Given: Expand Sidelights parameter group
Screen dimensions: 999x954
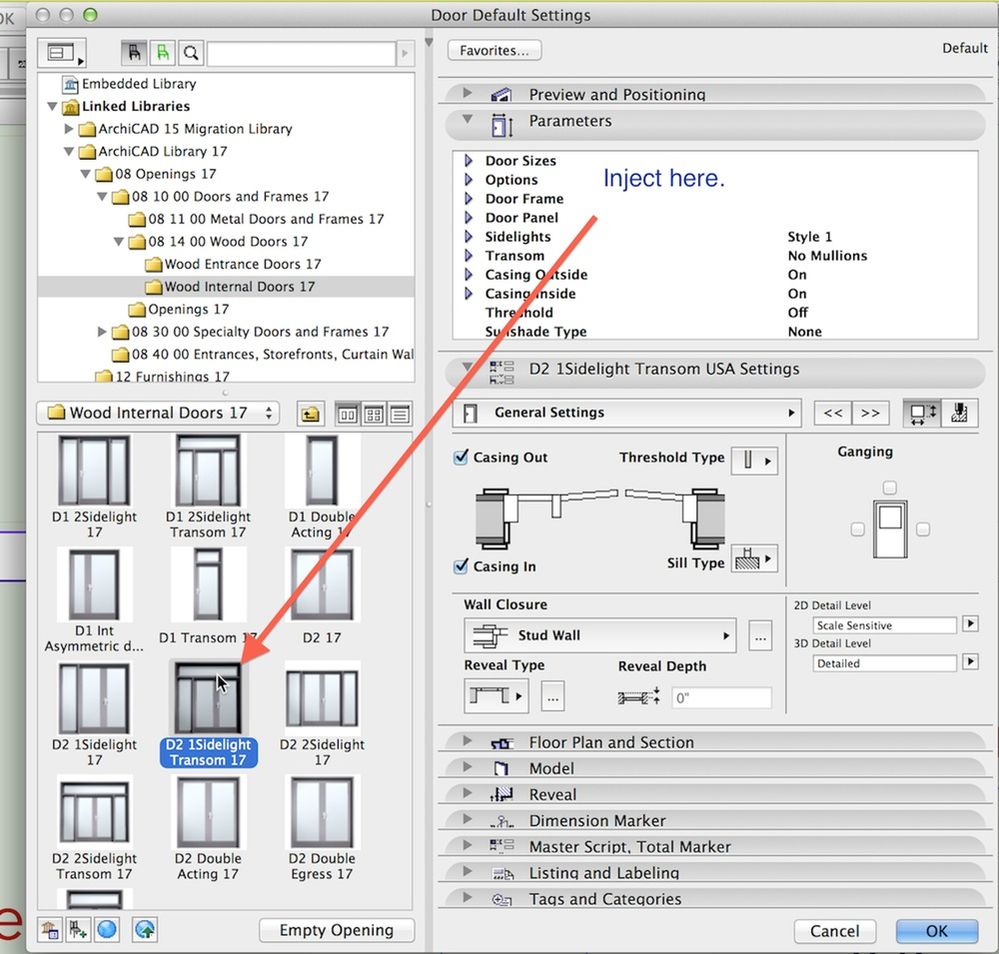Looking at the screenshot, I should (469, 236).
